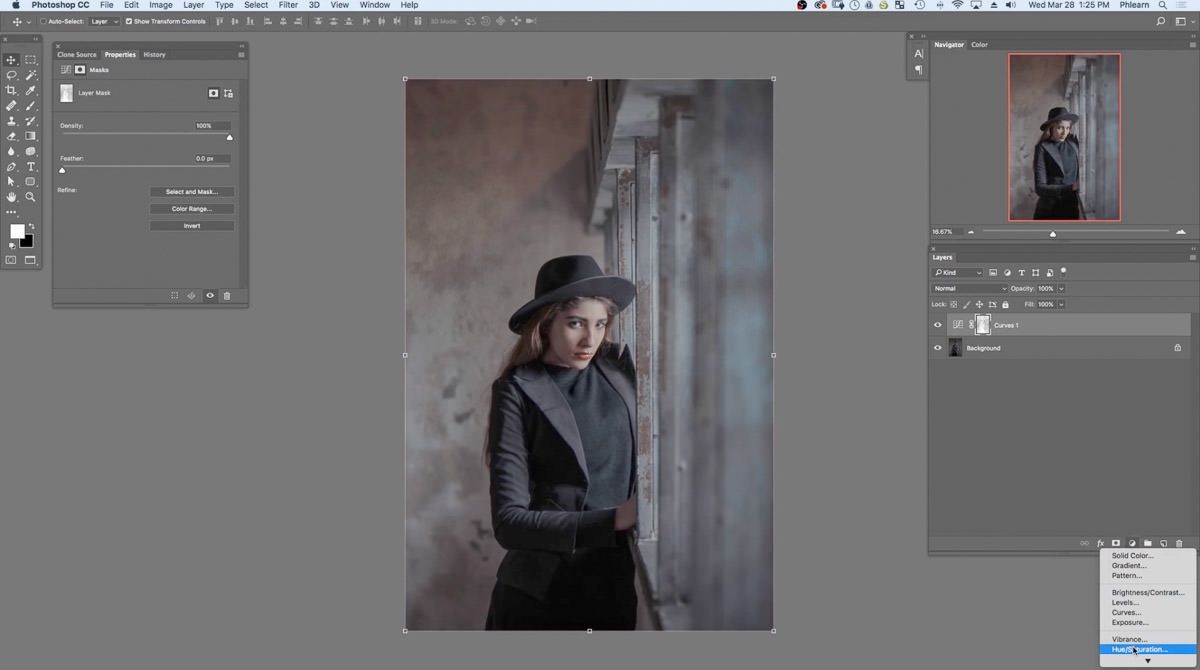Click the Navigator zoom slider handle
Screen dimensions: 1200x670
pos(1052,234)
